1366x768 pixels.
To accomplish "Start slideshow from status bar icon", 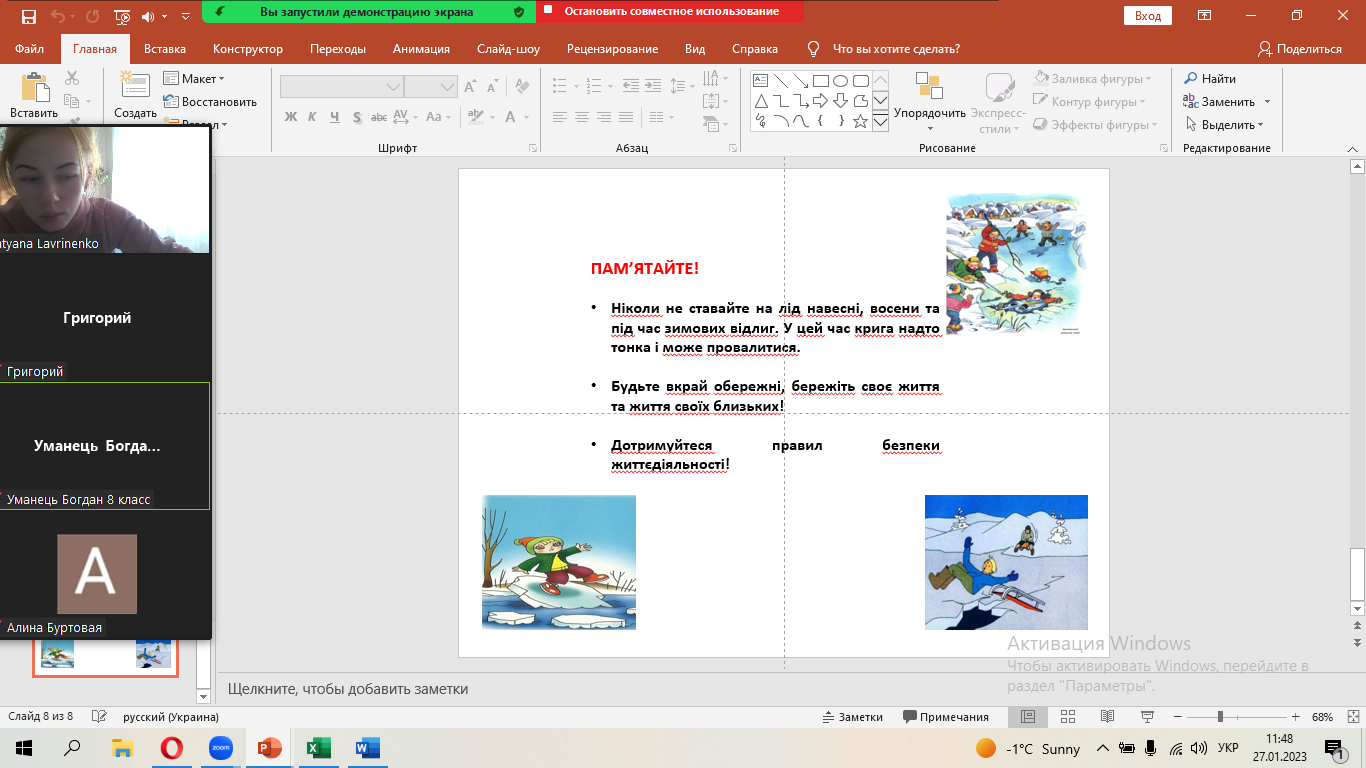I will pyautogui.click(x=1147, y=717).
